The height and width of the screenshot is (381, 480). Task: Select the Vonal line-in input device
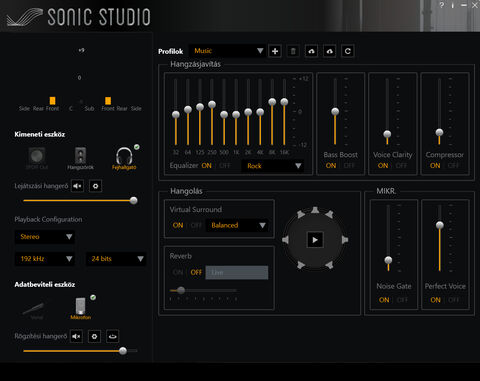[x=33, y=310]
